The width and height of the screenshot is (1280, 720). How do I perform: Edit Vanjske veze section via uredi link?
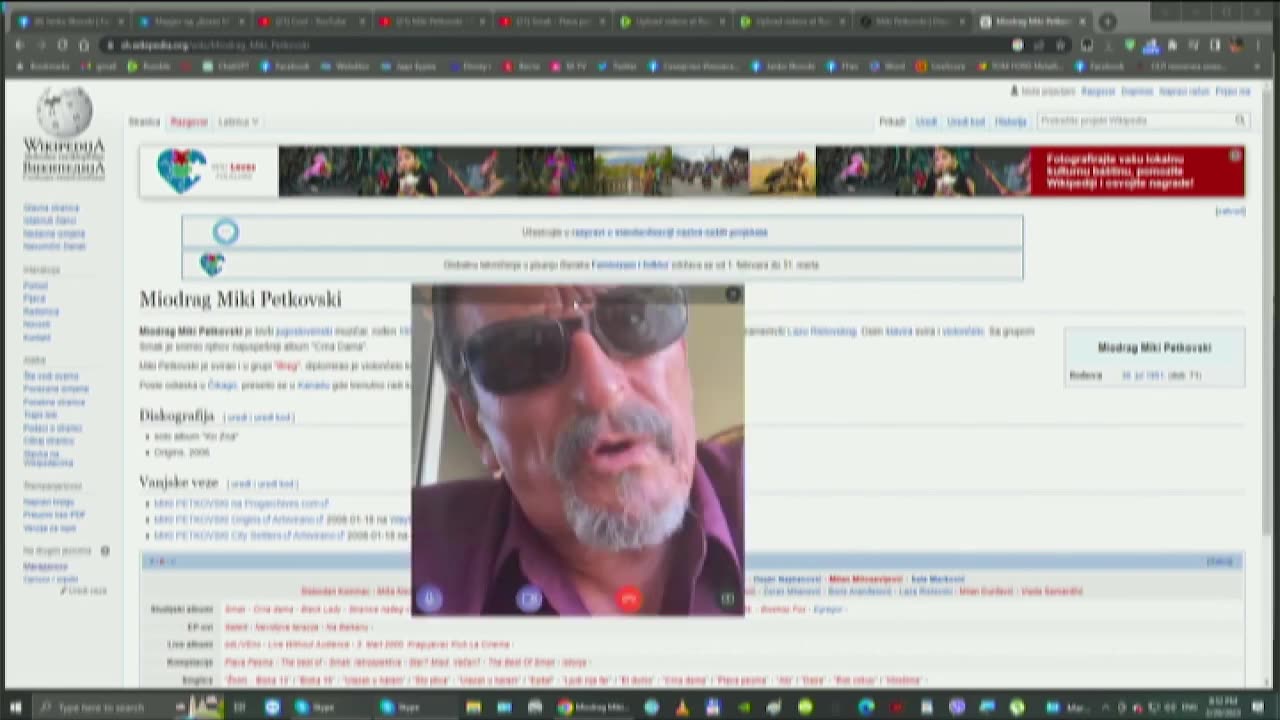[x=239, y=484]
